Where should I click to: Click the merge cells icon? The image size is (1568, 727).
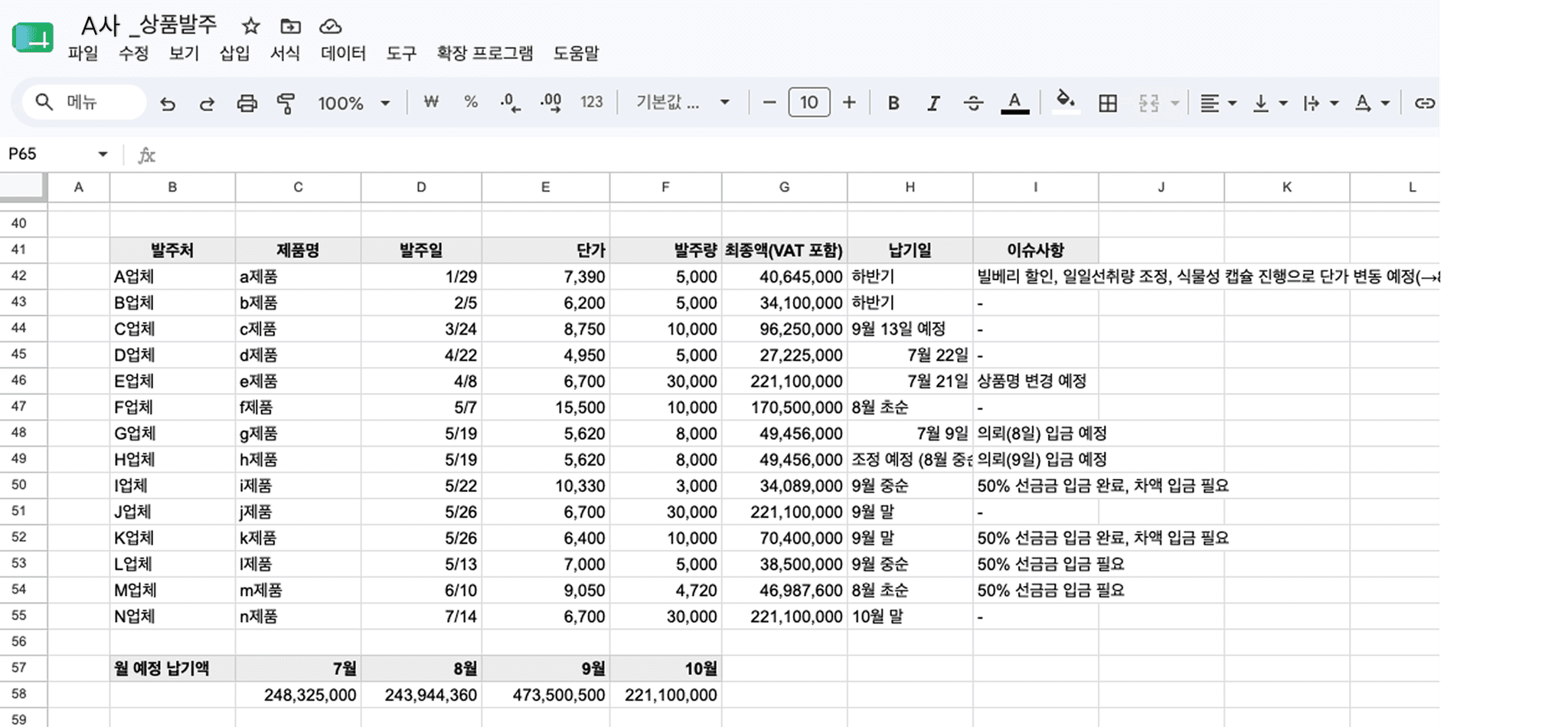(x=1148, y=103)
